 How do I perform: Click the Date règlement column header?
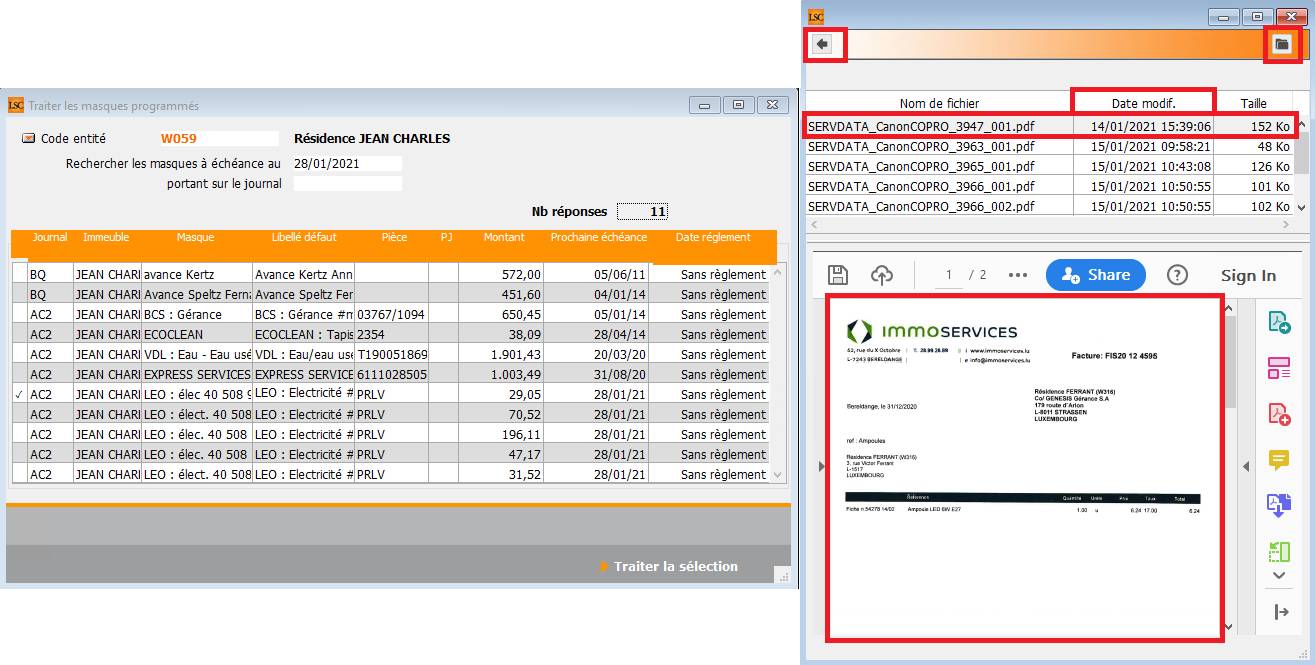[x=713, y=238]
